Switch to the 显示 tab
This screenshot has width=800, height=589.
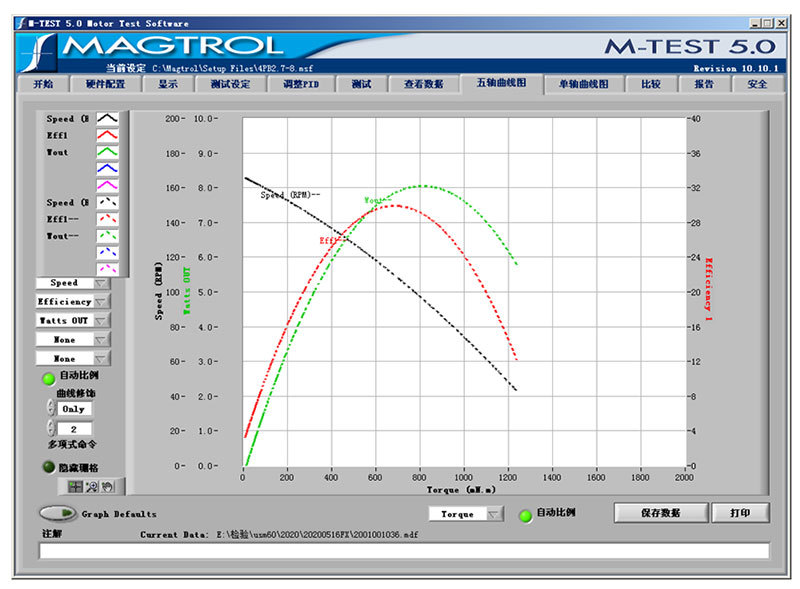point(168,84)
